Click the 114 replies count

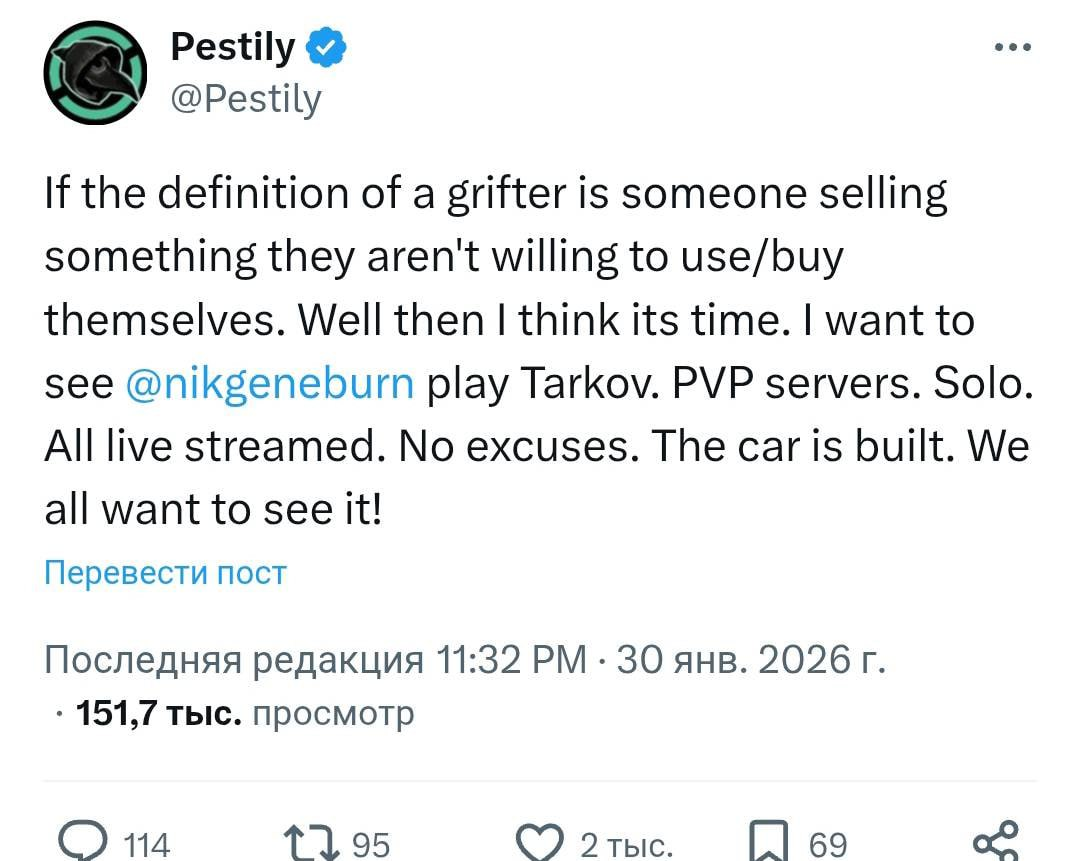point(148,845)
